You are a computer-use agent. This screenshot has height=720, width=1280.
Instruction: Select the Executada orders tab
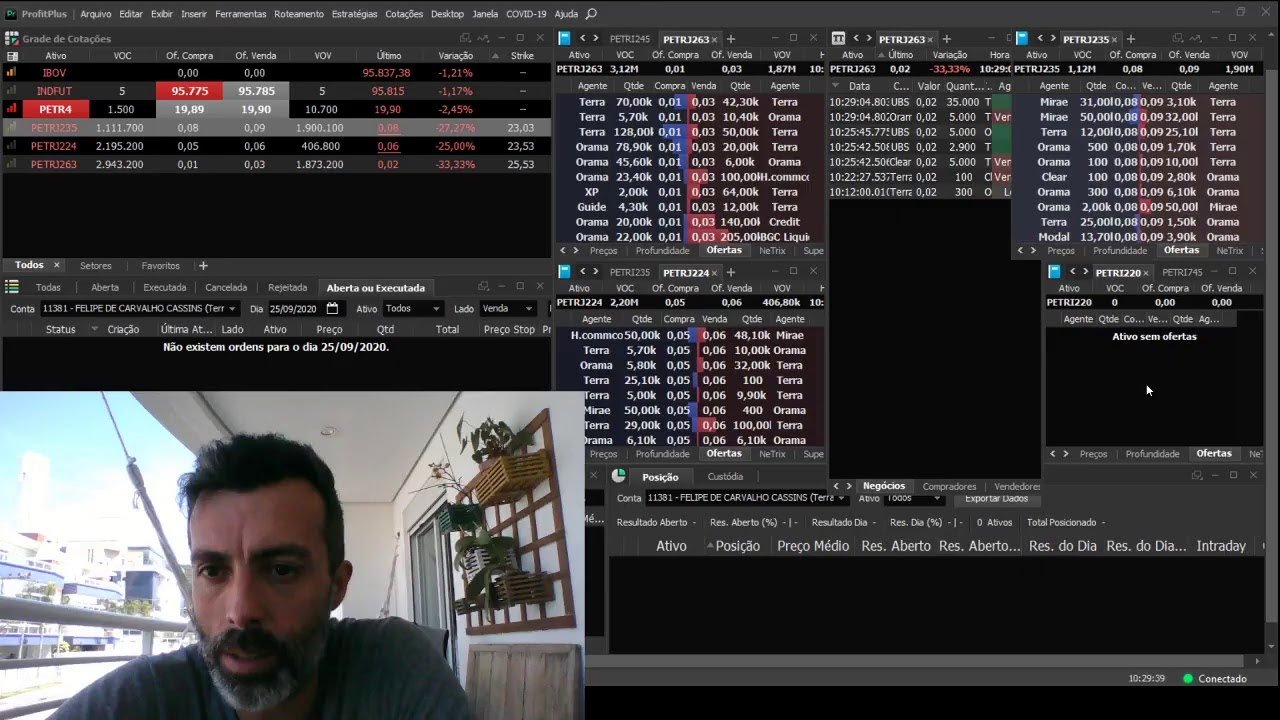[164, 287]
